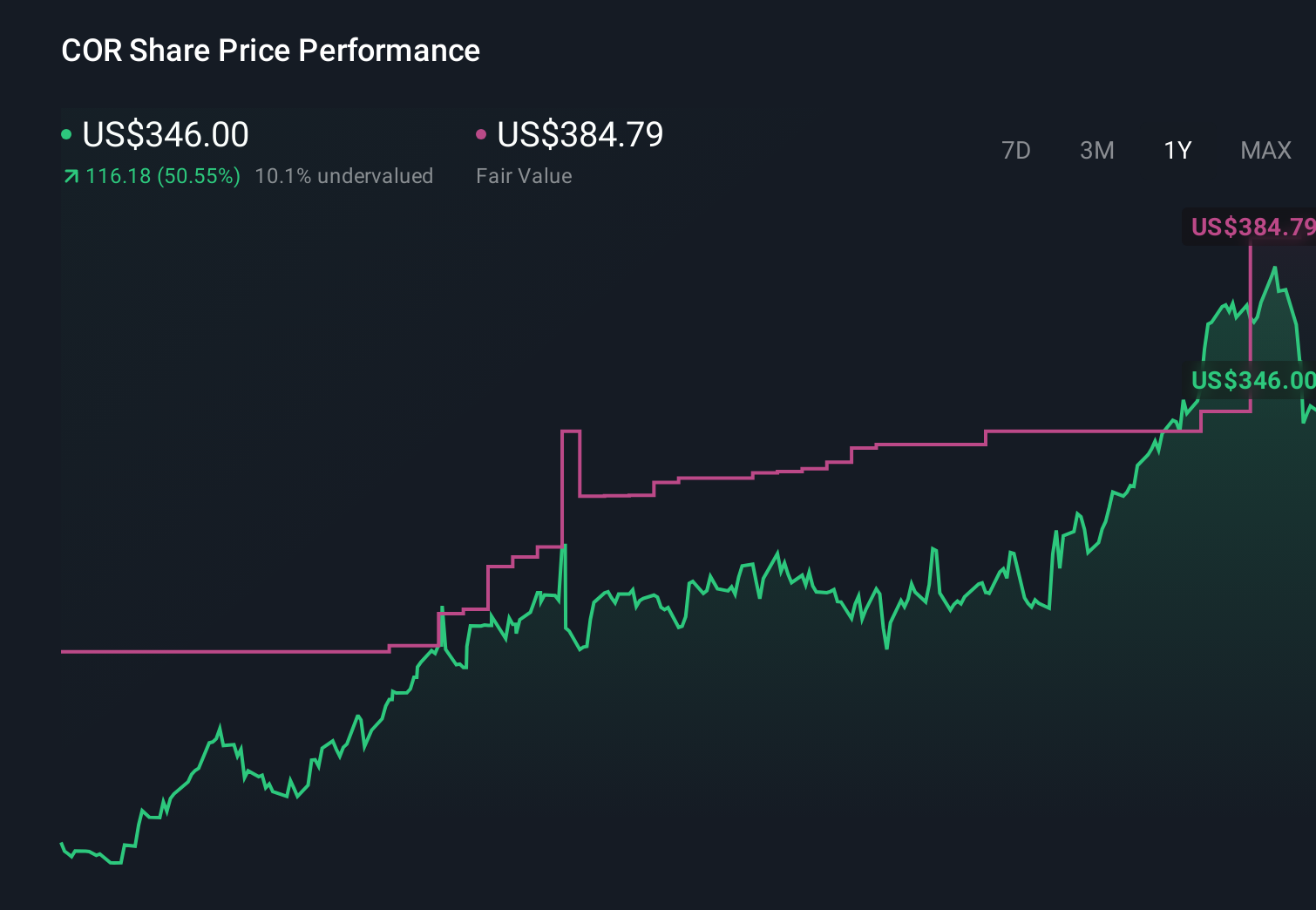Click the upward trend arrow icon
The width and height of the screenshot is (1316, 910).
pos(70,175)
